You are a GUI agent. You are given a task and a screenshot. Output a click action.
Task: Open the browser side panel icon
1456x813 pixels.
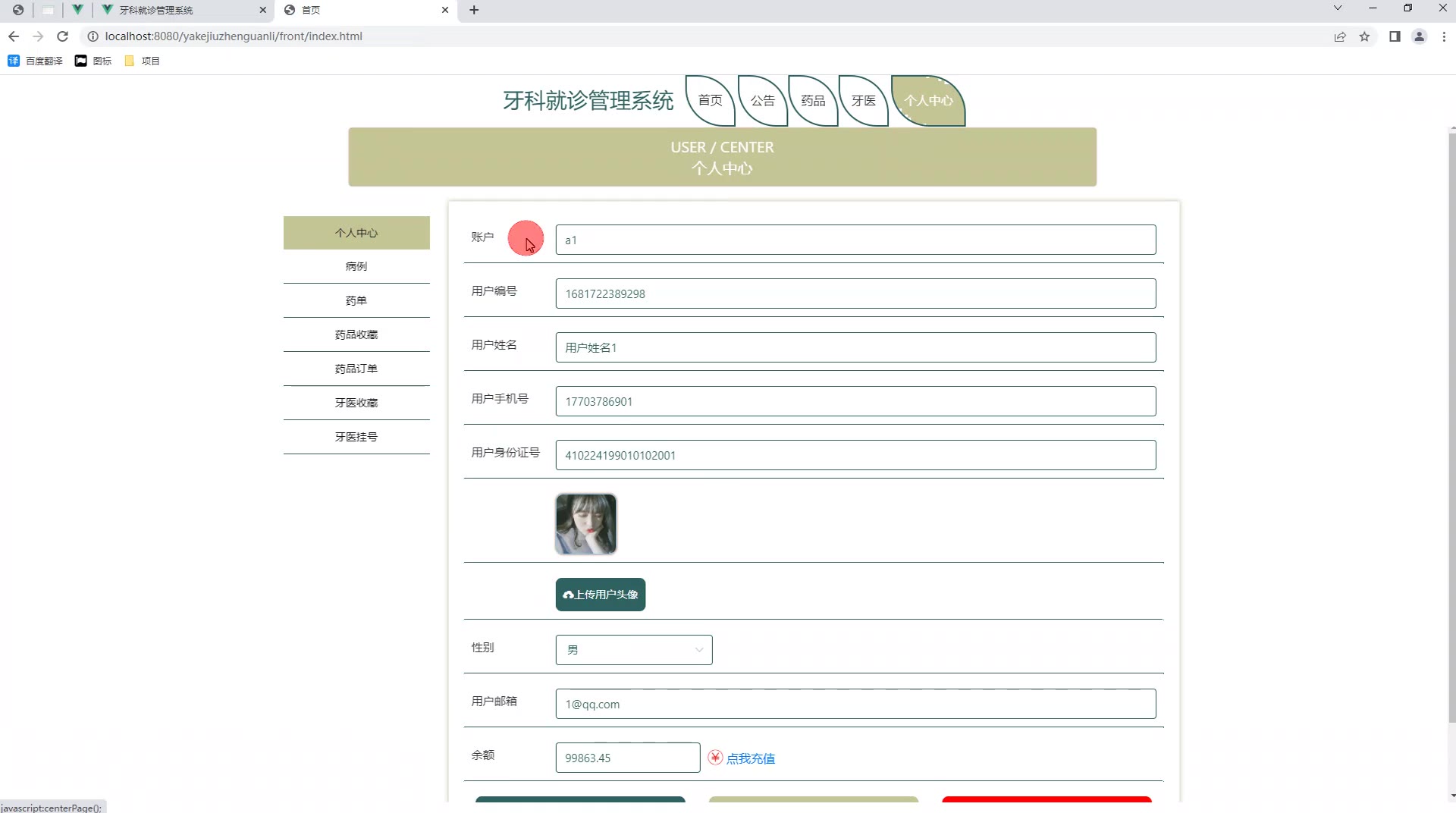click(x=1395, y=36)
